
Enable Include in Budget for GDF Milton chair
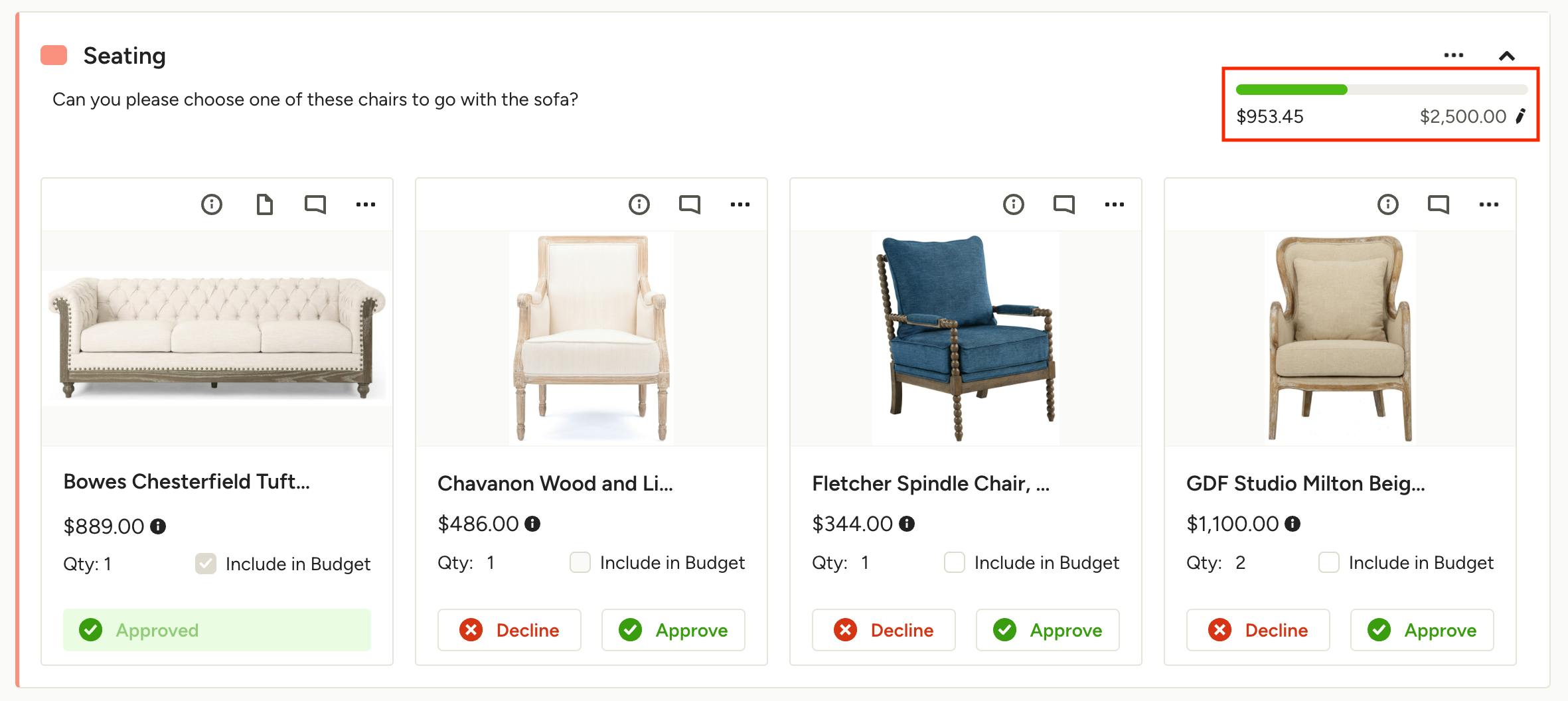pyautogui.click(x=1329, y=563)
